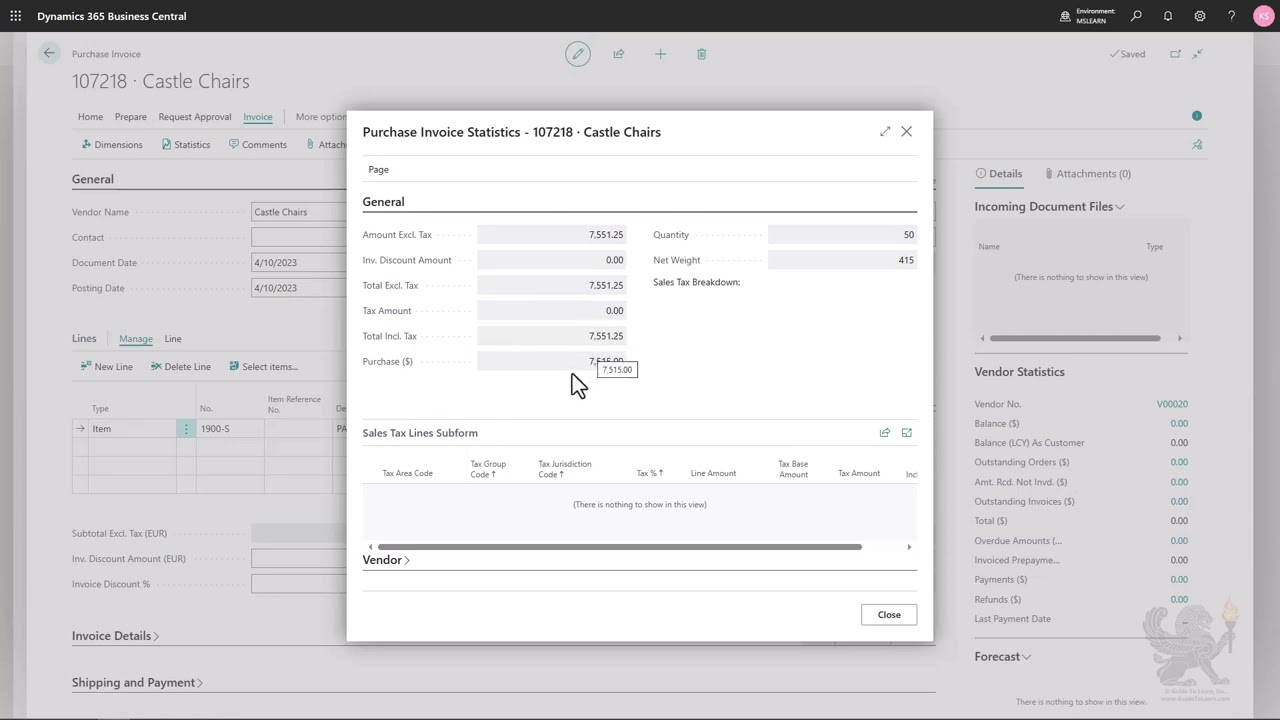Image resolution: width=1280 pixels, height=720 pixels.
Task: Click the pencil edit icon on invoice
Action: click(x=578, y=54)
